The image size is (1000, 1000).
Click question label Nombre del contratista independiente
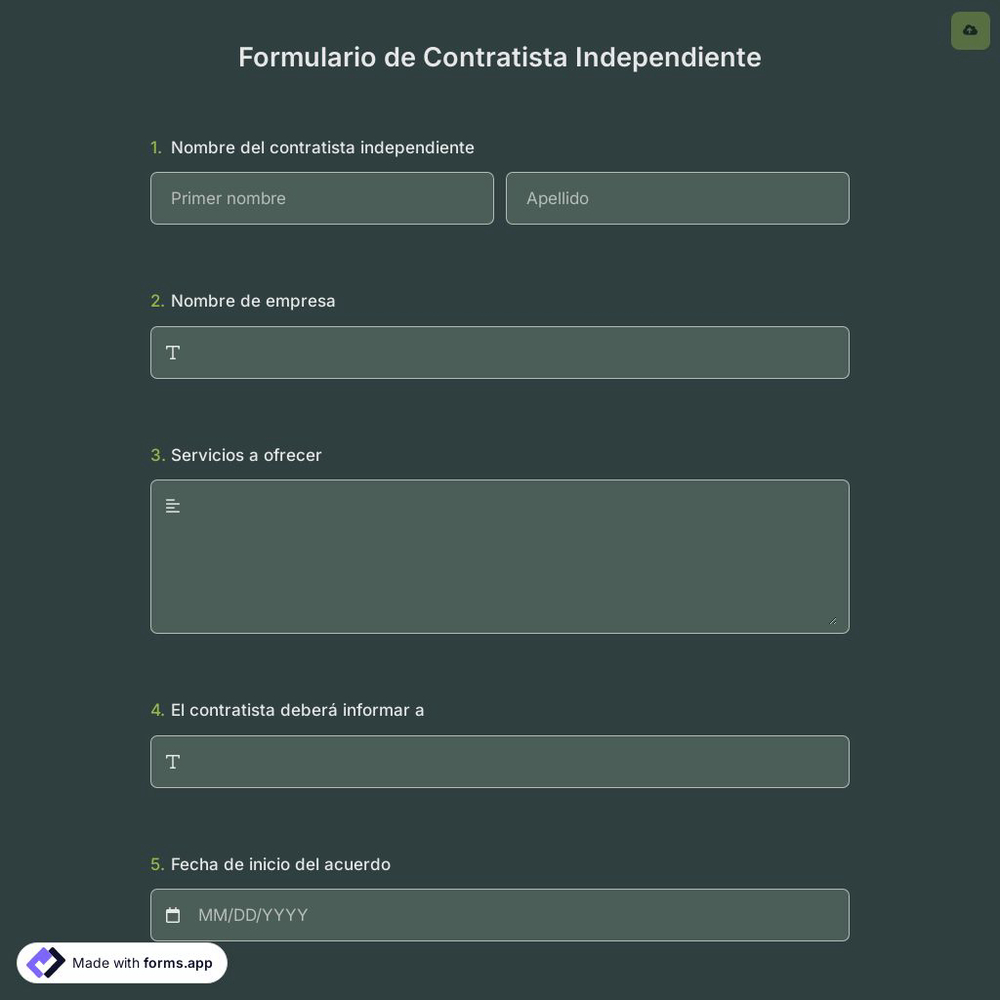[x=322, y=145]
